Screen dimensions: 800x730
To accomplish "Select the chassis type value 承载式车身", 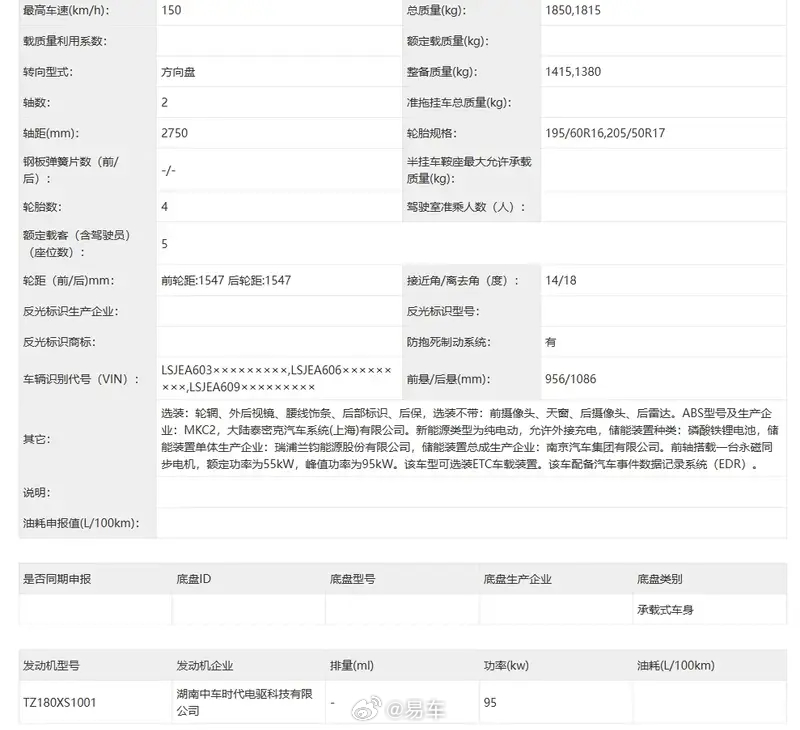I will [x=665, y=610].
